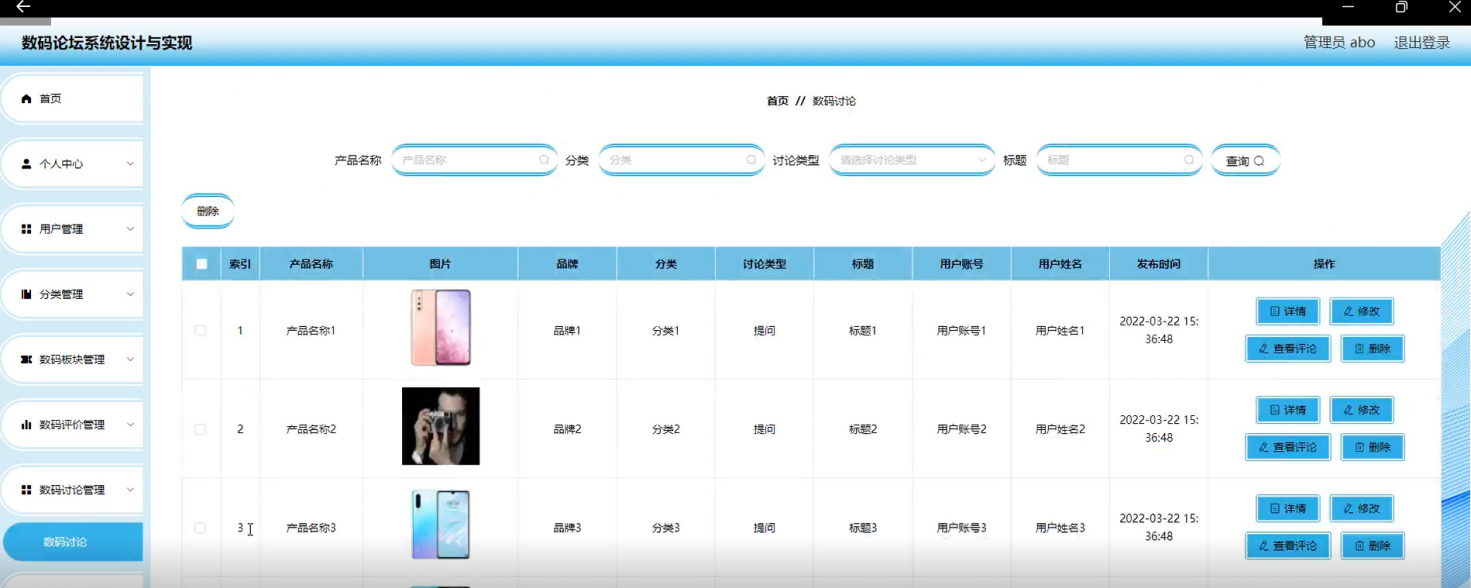Click cell 品牌2

(567, 429)
